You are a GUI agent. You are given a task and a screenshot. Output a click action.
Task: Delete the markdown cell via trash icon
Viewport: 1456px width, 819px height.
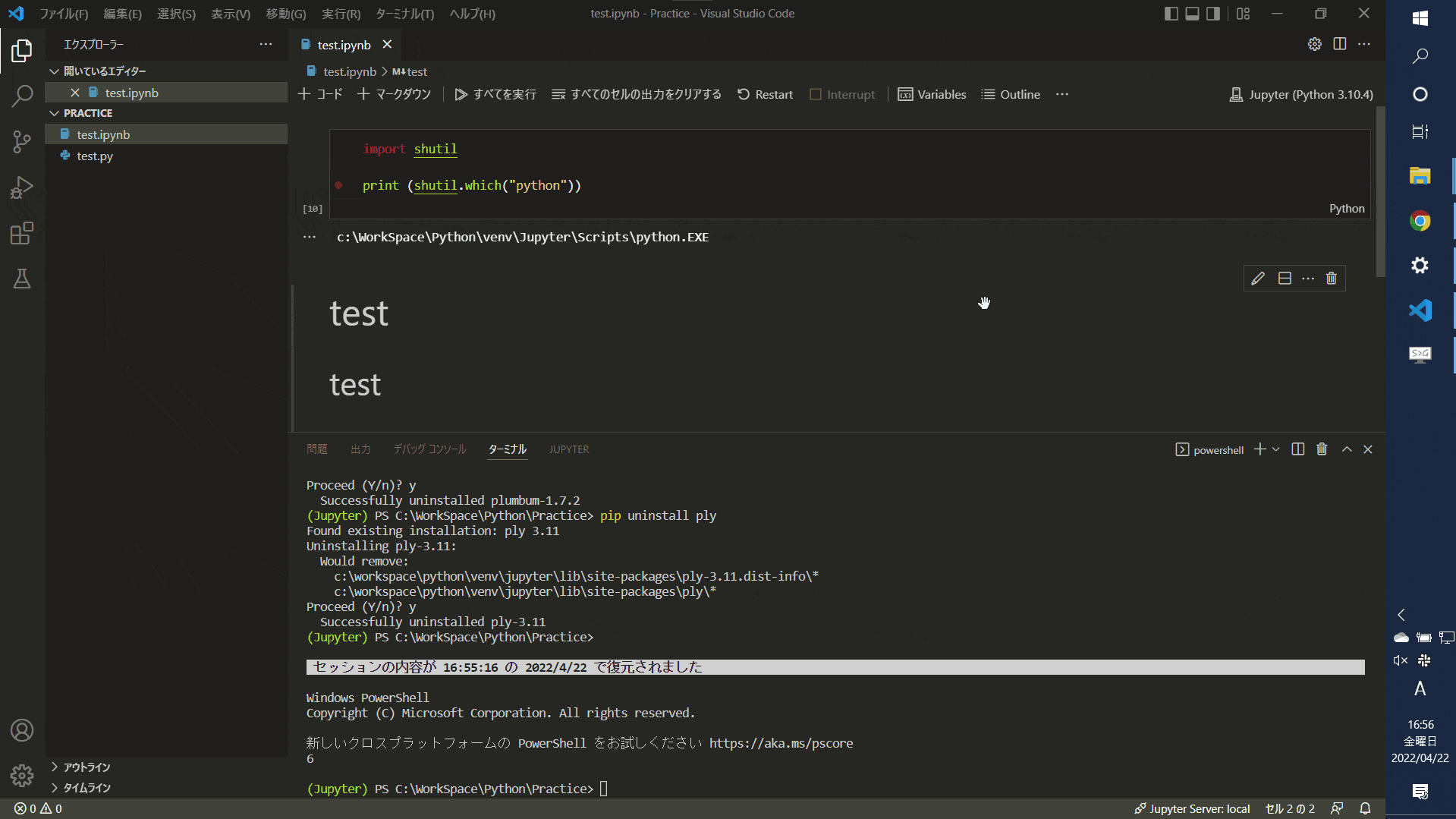[1331, 278]
